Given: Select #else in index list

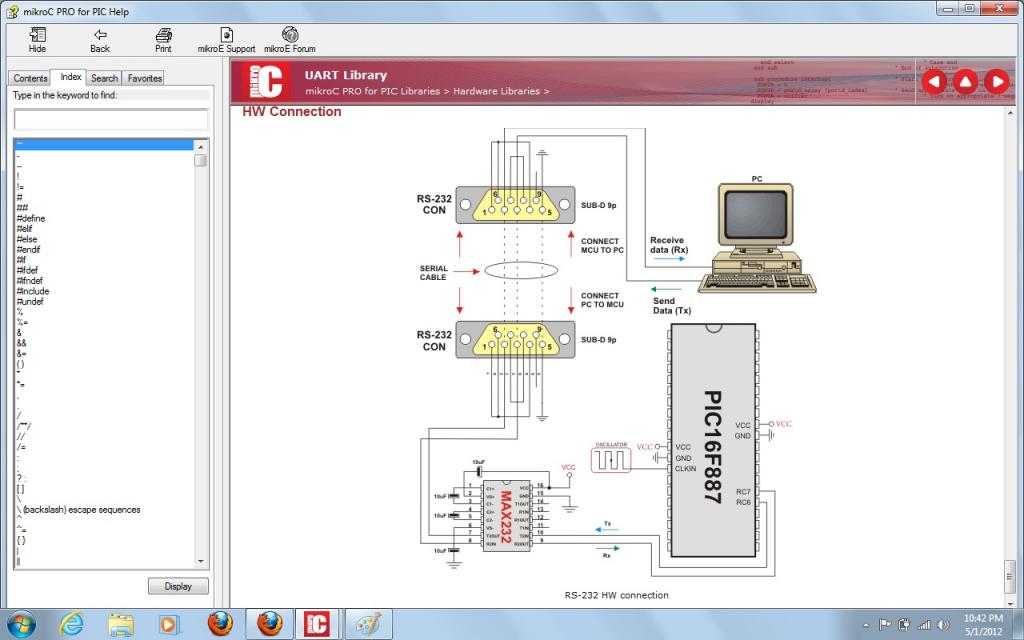Looking at the screenshot, I should point(27,239).
